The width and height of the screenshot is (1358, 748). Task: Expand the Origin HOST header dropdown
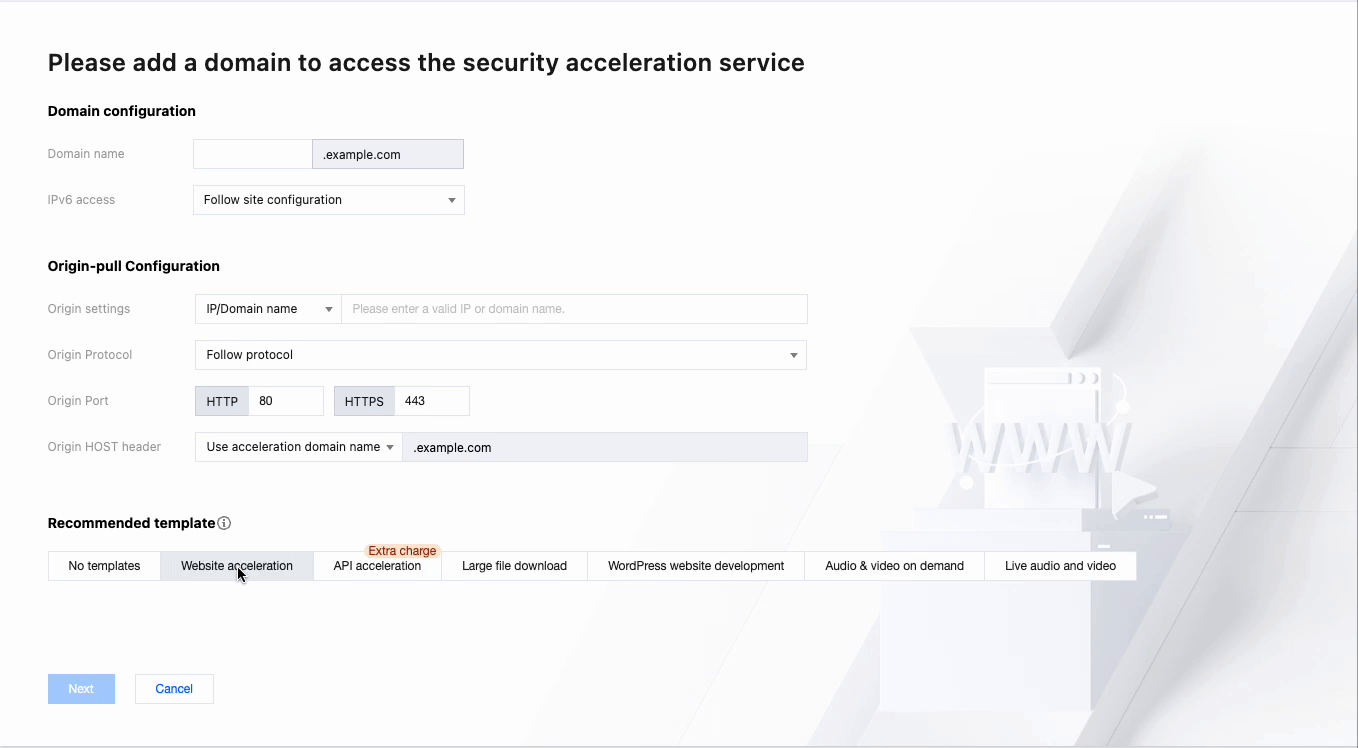(x=298, y=447)
